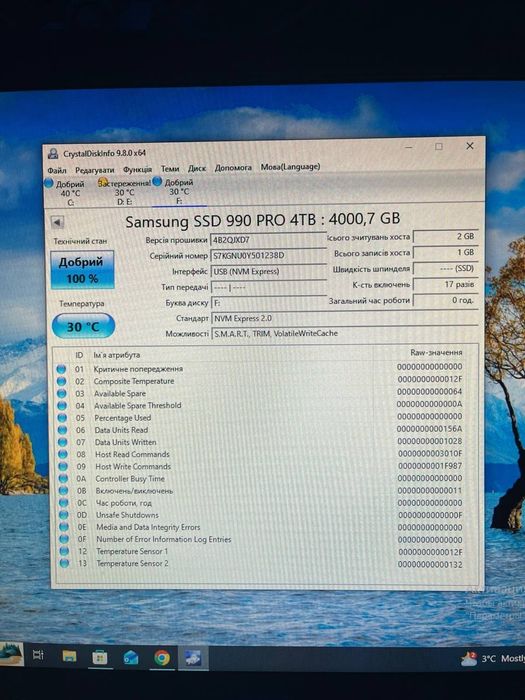The width and height of the screenshot is (525, 700).
Task: Open the Файл menu
Action: (57, 170)
